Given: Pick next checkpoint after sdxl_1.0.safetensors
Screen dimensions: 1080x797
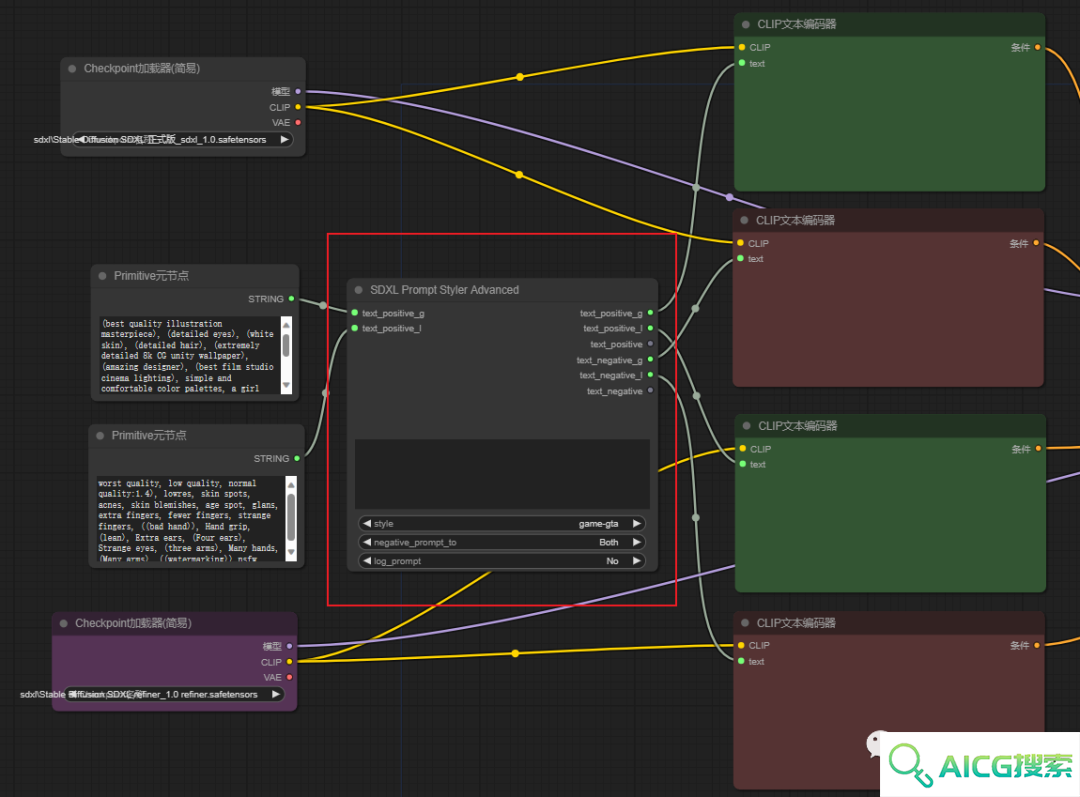Looking at the screenshot, I should [284, 139].
